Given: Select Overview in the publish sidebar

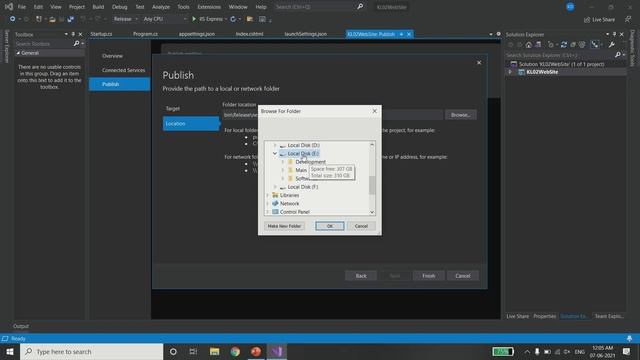Looking at the screenshot, I should click(112, 56).
